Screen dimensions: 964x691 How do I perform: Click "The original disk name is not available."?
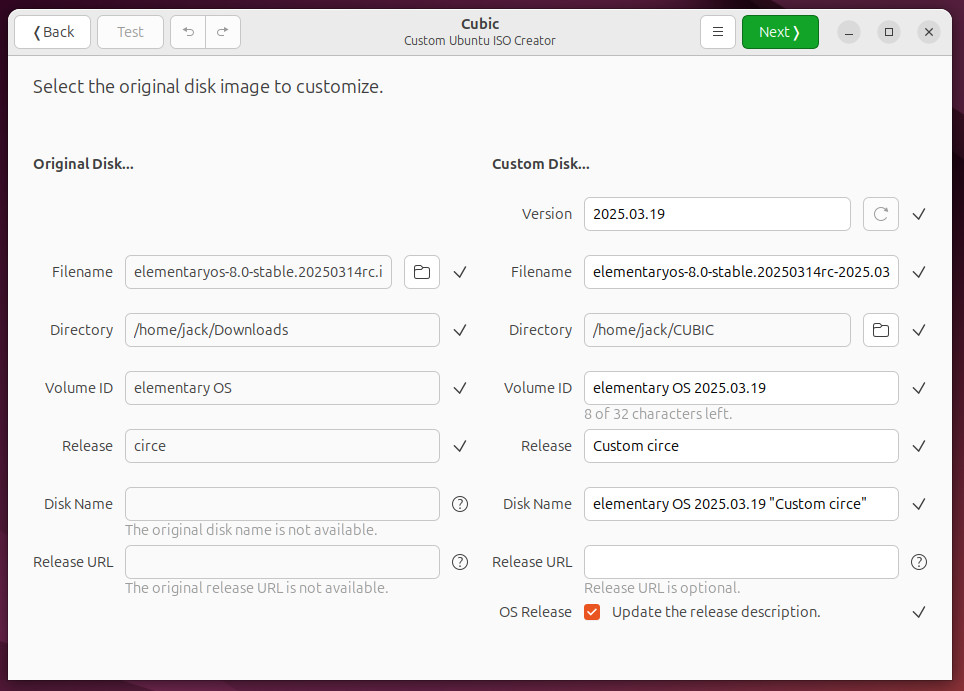251,530
